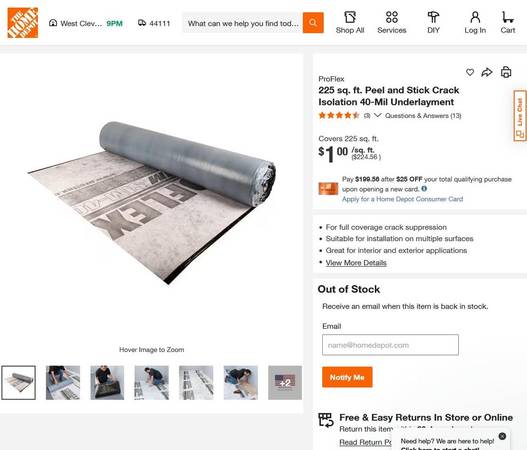Screen dimensions: 527x450
Task: Change delivery ZIP code 44111
Action: [154, 23]
